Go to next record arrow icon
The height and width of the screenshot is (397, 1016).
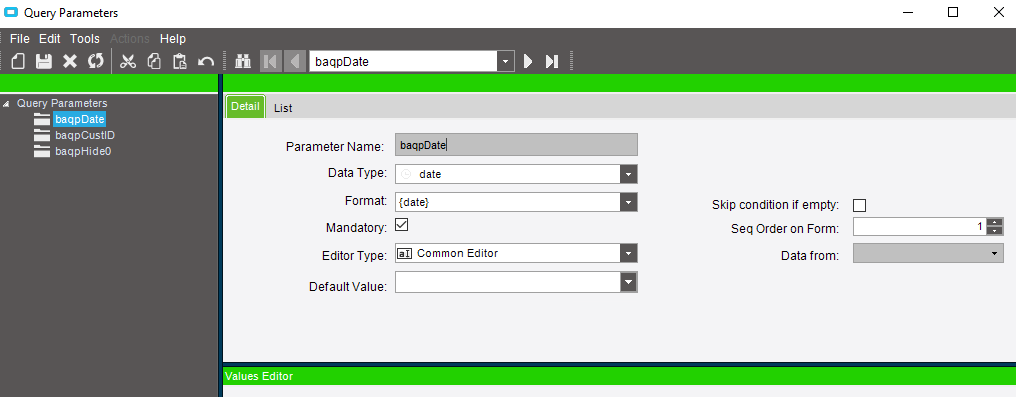coord(528,62)
